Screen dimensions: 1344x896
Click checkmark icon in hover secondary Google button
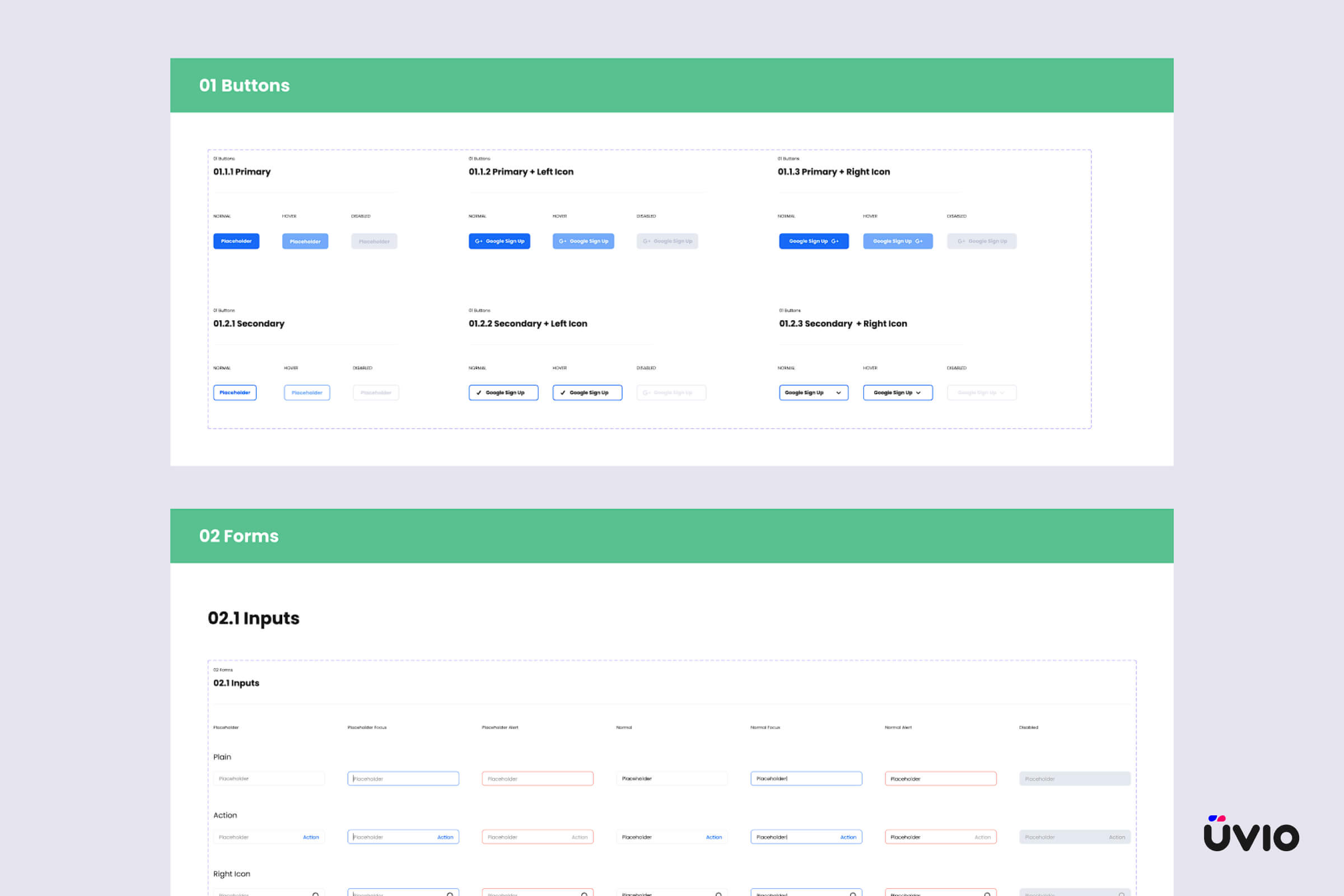(563, 393)
